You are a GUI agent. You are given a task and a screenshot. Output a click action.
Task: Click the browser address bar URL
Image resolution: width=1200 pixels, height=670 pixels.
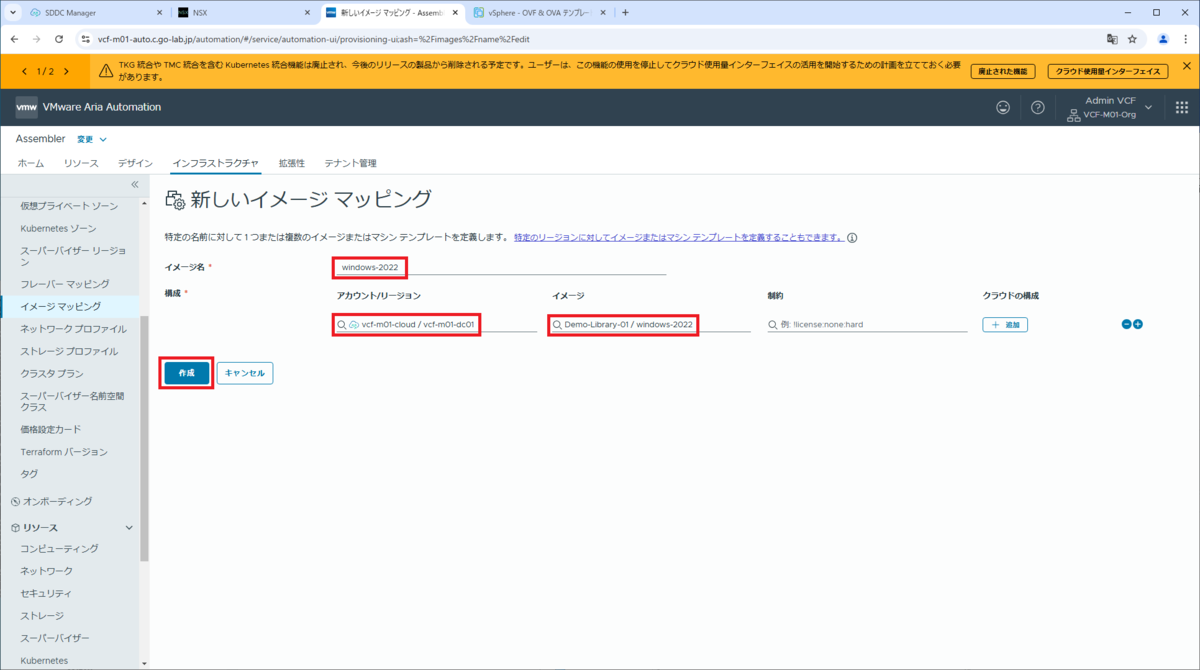(x=313, y=39)
